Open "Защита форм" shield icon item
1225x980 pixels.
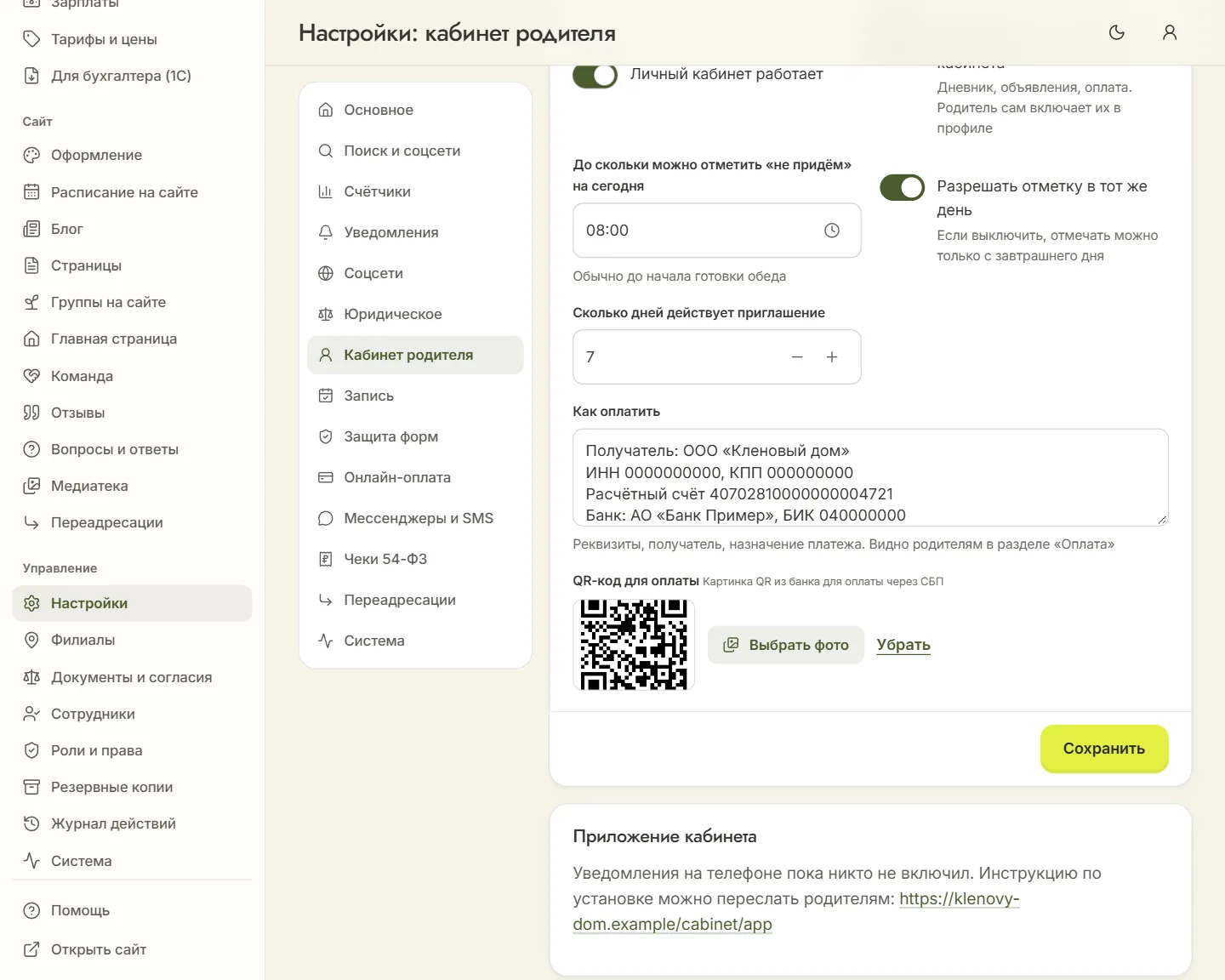(415, 436)
